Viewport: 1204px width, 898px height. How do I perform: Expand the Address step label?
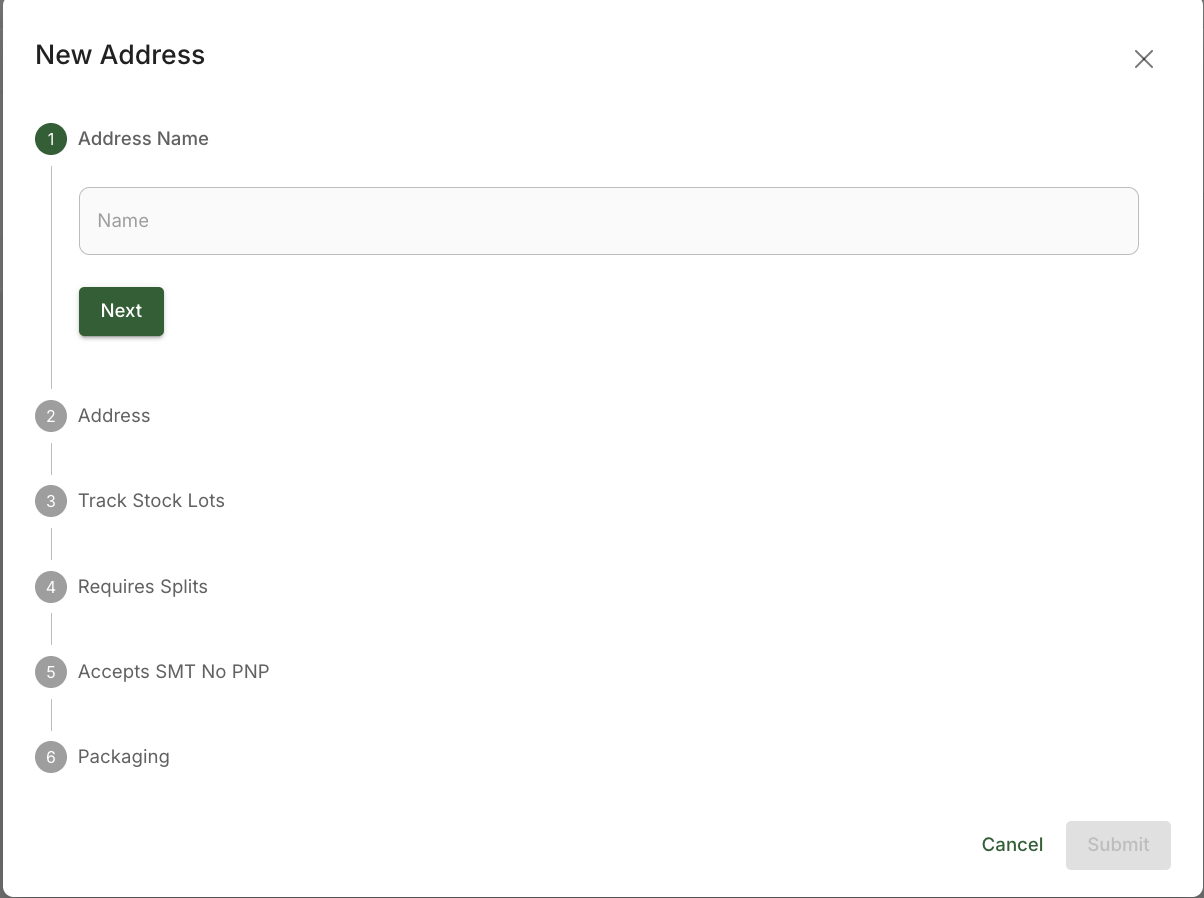[114, 416]
